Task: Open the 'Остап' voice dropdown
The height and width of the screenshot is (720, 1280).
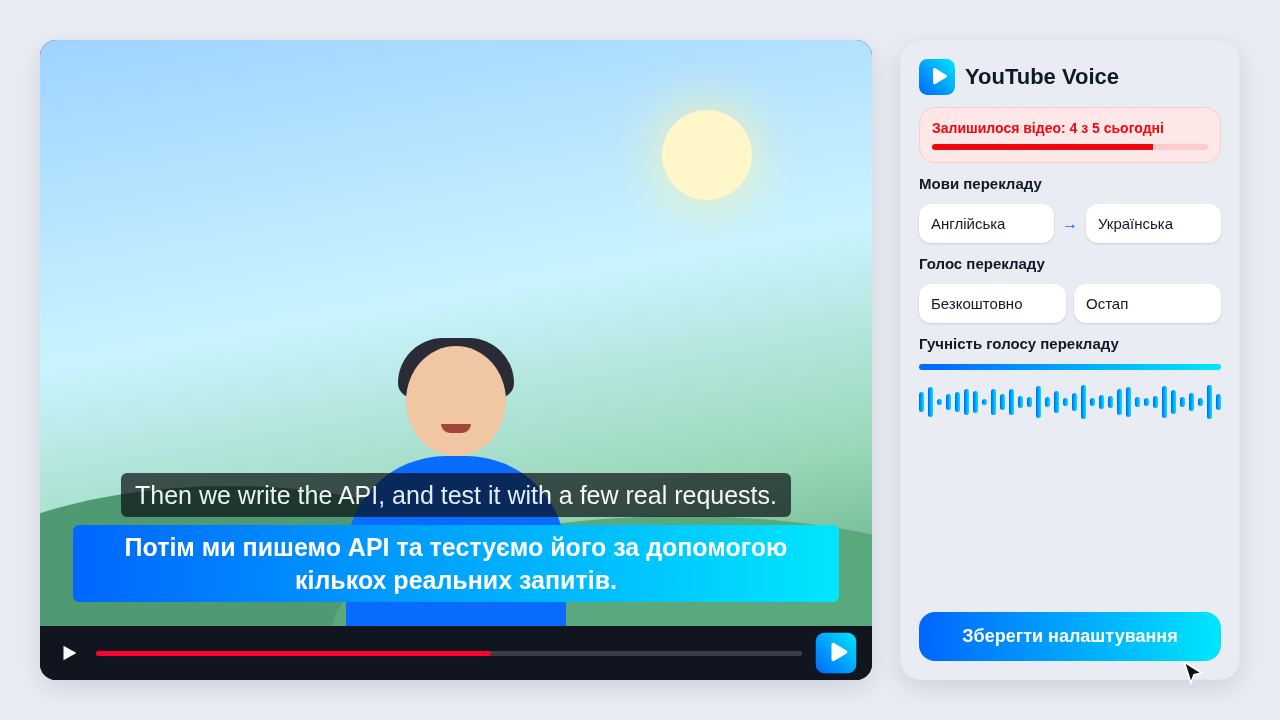Action: pyautogui.click(x=1147, y=304)
